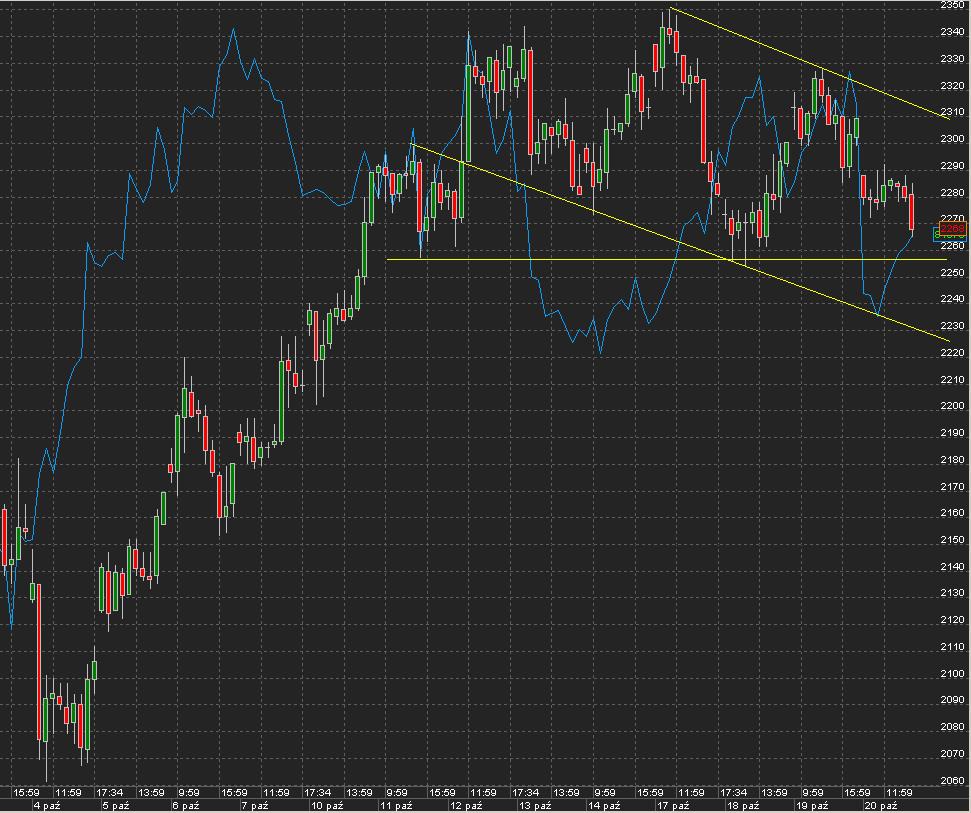
Task: Click the 2110 price axis label
Action: point(952,647)
